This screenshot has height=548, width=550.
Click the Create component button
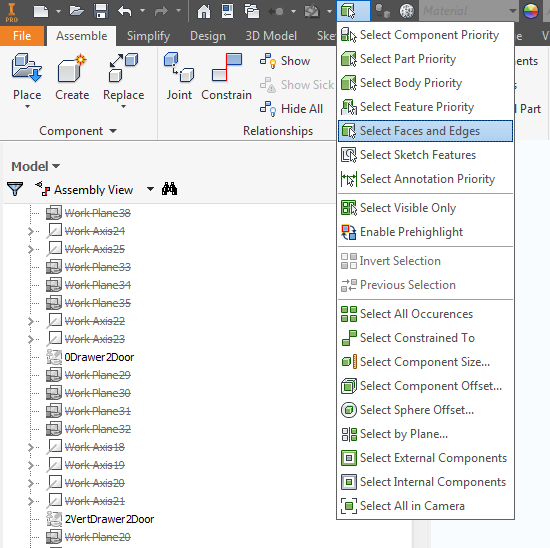(x=72, y=78)
